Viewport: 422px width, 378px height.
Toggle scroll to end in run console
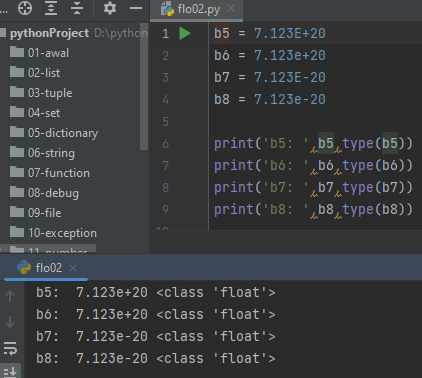tap(10, 372)
